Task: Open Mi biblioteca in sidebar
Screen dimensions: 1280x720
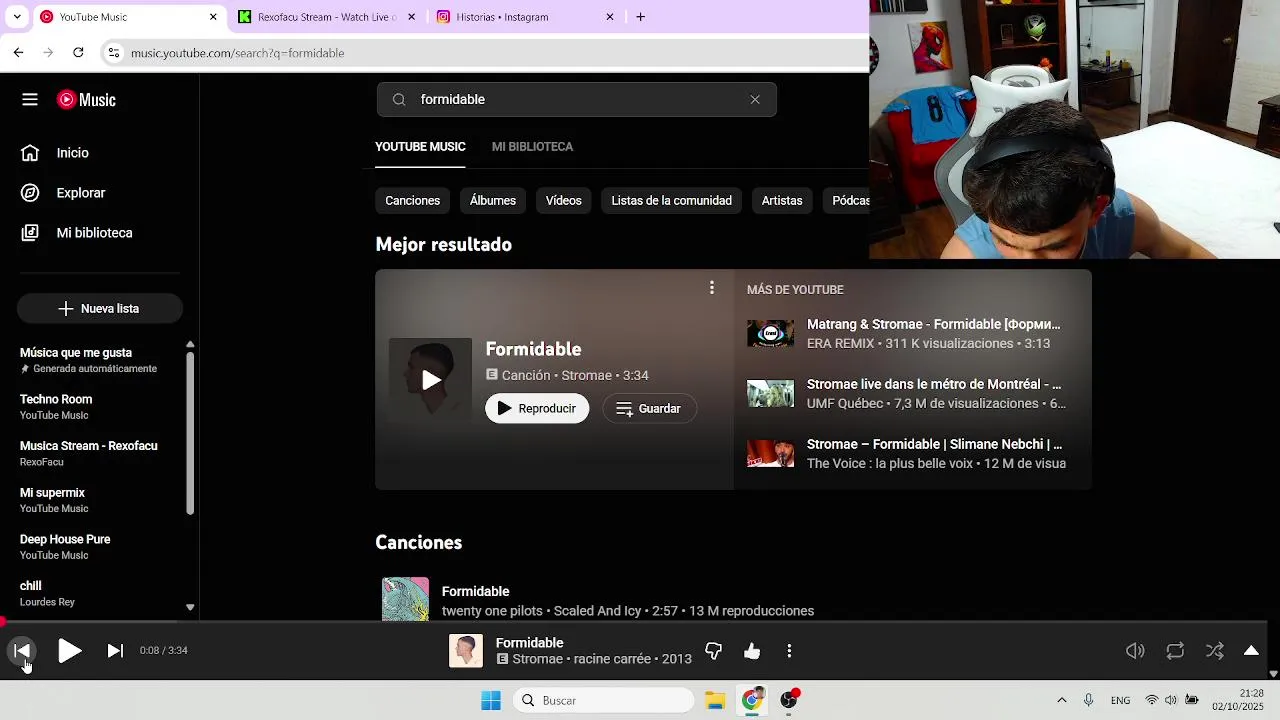Action: point(94,233)
